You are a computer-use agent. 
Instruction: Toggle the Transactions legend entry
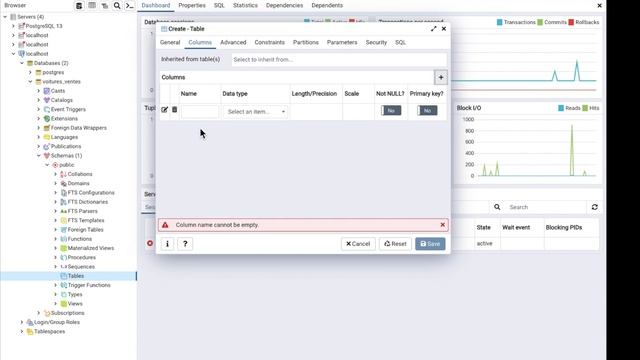click(x=516, y=22)
